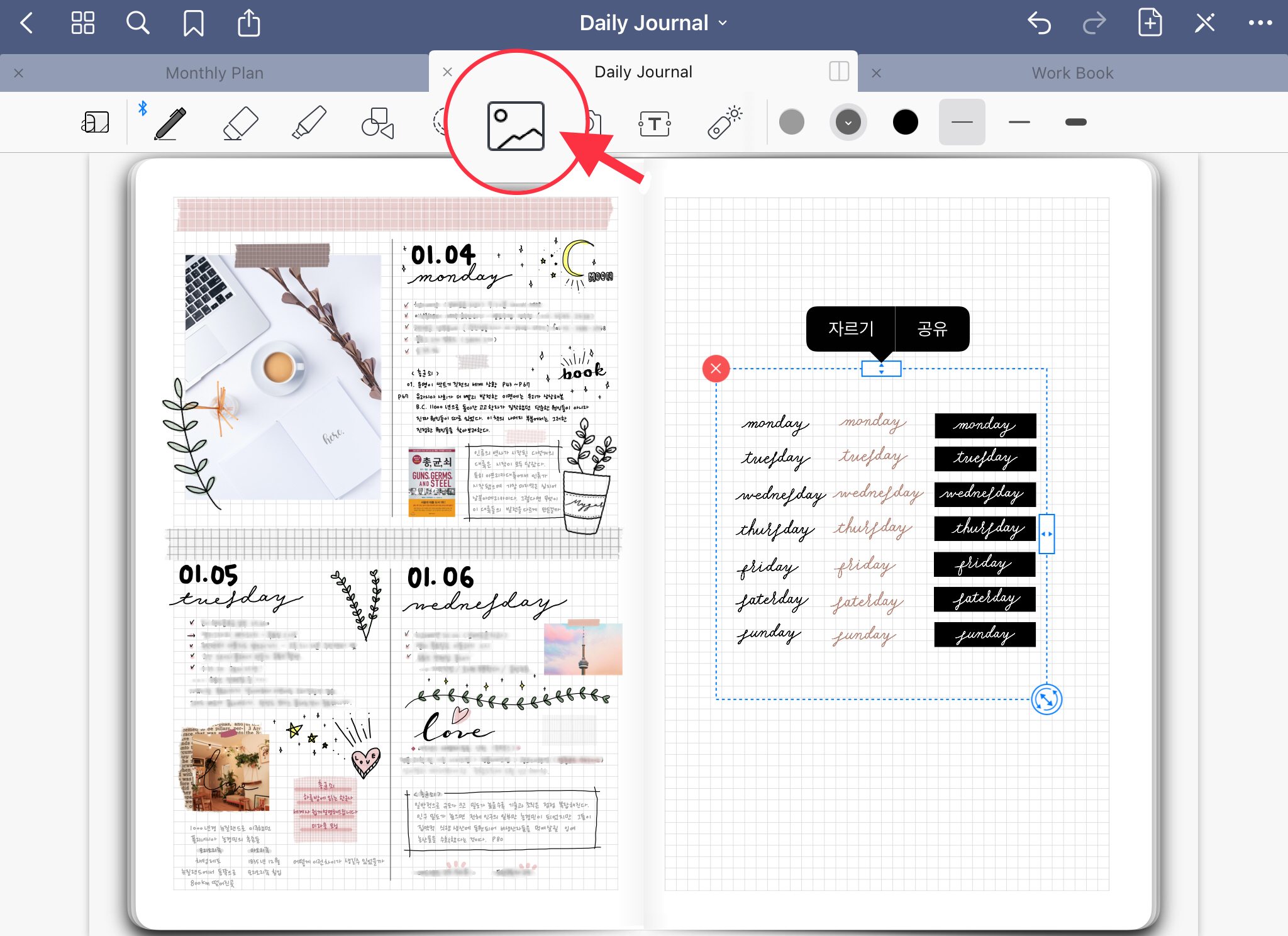1288x936 pixels.
Task: Click the Image insert tool
Action: coord(516,126)
